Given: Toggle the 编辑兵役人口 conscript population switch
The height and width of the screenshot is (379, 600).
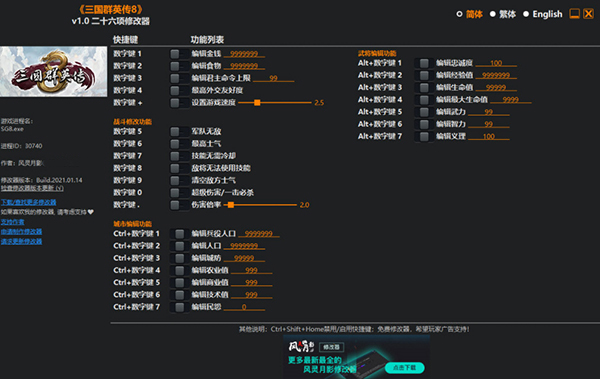Looking at the screenshot, I should tap(179, 234).
